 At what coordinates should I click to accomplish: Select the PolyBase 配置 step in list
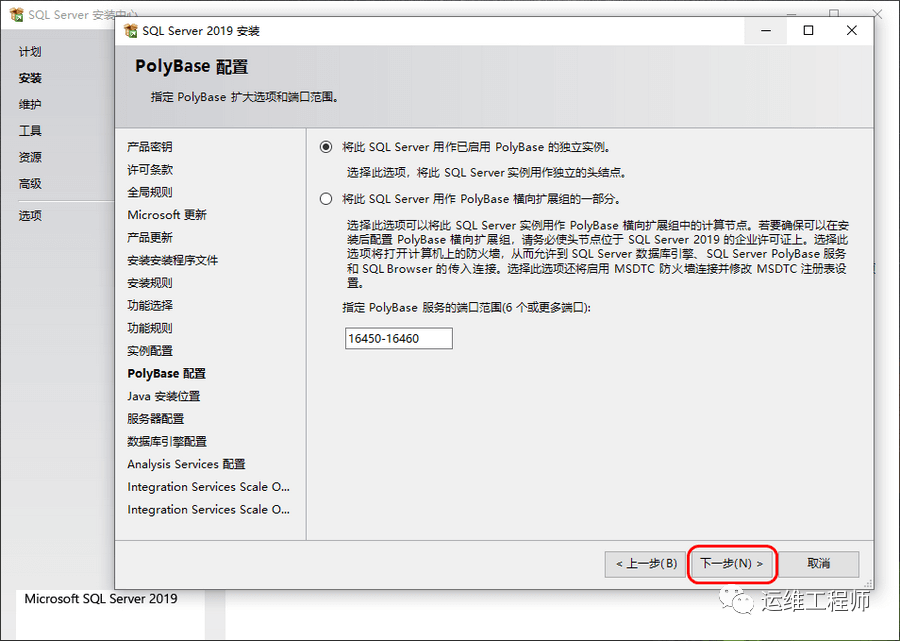166,374
